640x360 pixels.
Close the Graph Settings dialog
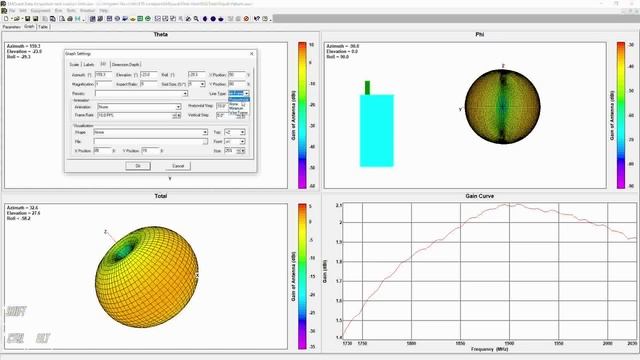251,53
